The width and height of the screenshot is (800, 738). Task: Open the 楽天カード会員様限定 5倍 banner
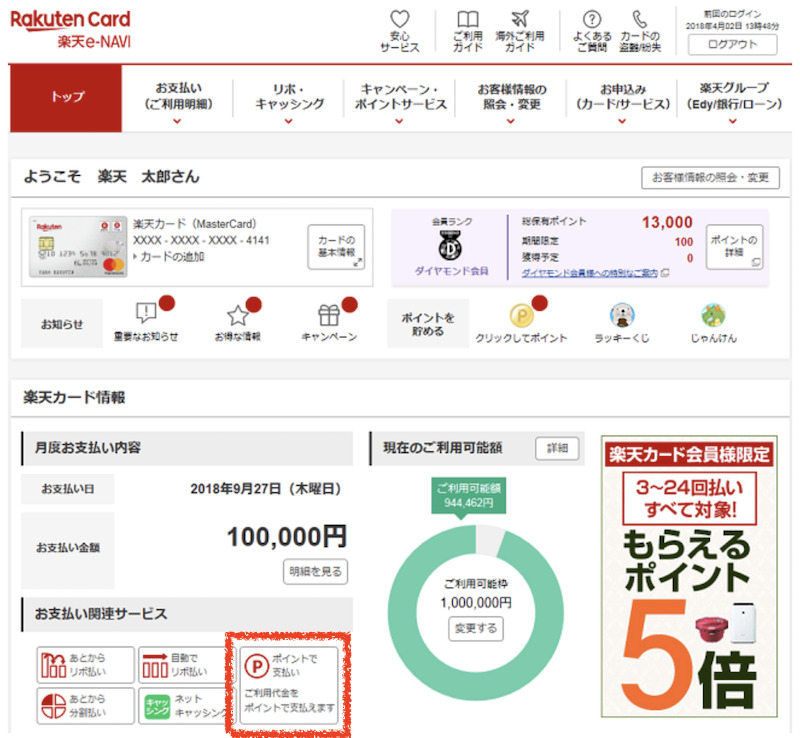click(689, 577)
